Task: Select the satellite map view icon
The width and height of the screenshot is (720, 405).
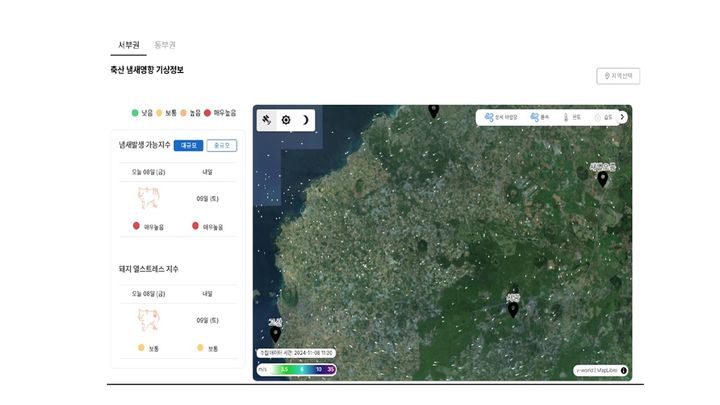Action: (x=267, y=120)
